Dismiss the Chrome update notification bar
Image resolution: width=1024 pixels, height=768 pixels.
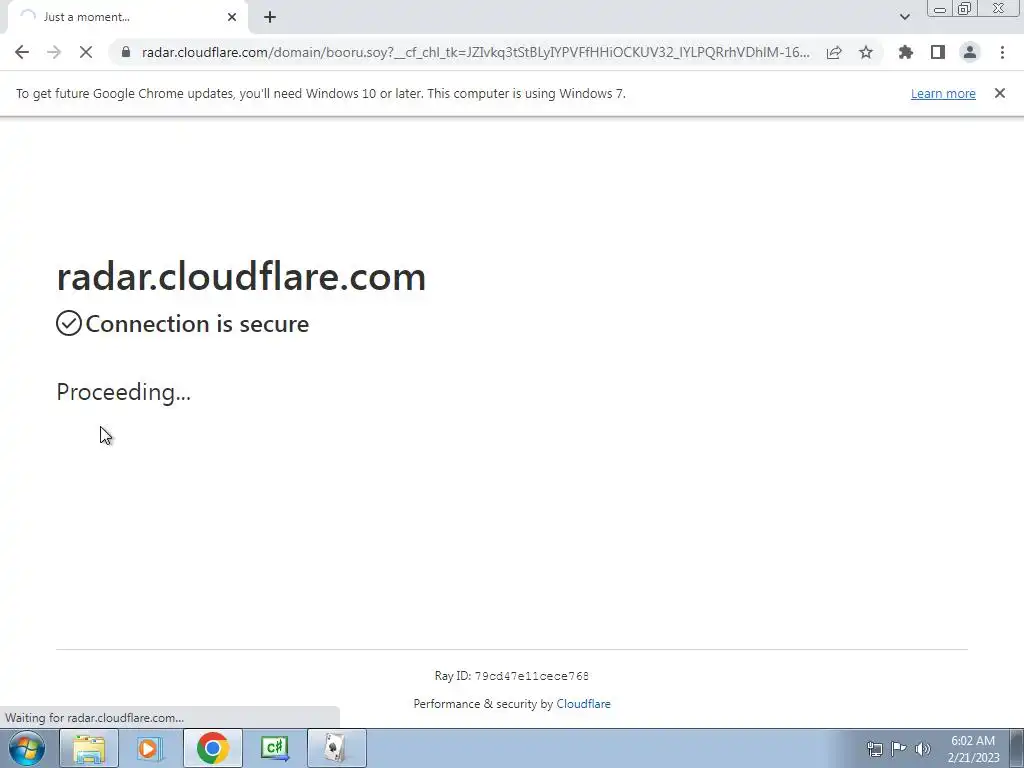click(1000, 93)
